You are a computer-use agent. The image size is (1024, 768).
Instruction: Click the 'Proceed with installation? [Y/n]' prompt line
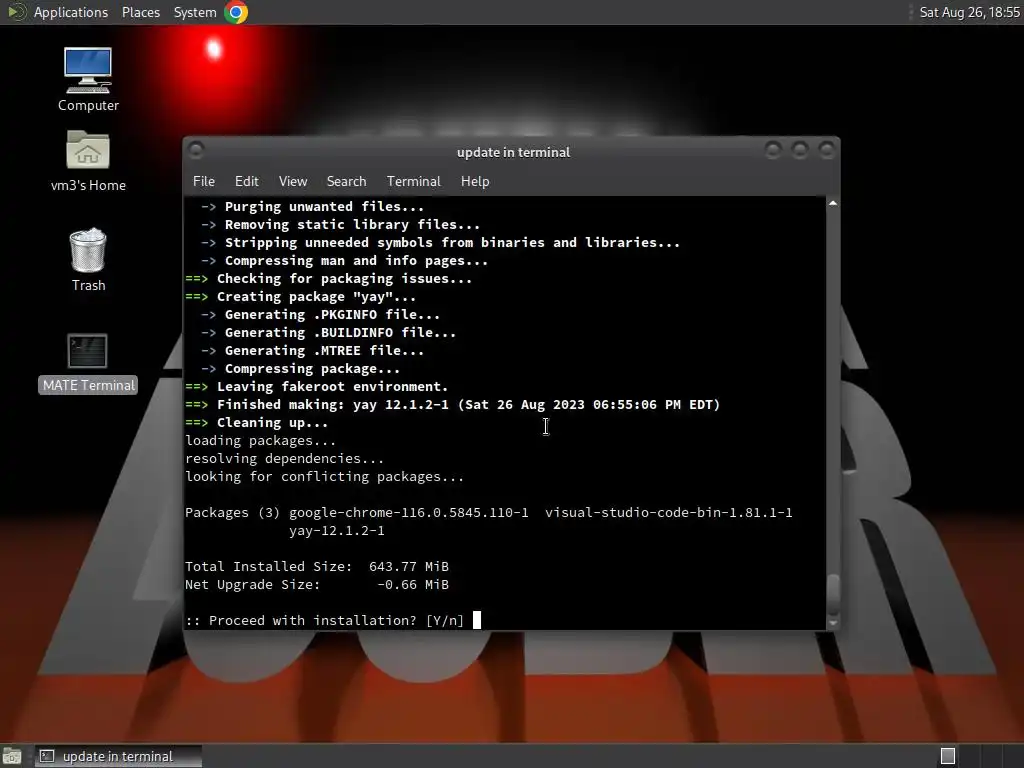(x=325, y=620)
